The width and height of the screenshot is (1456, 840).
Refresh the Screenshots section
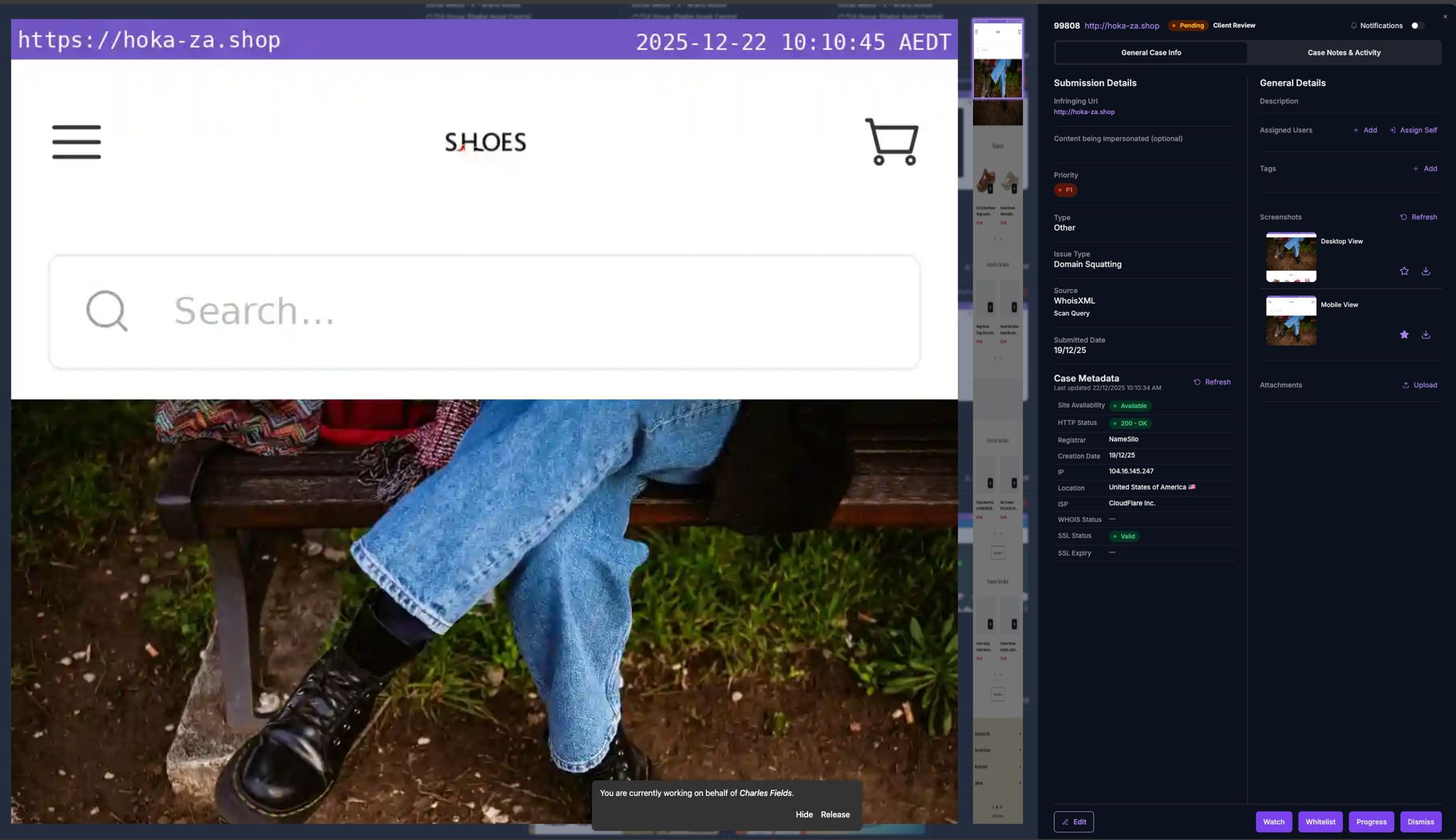(x=1418, y=217)
